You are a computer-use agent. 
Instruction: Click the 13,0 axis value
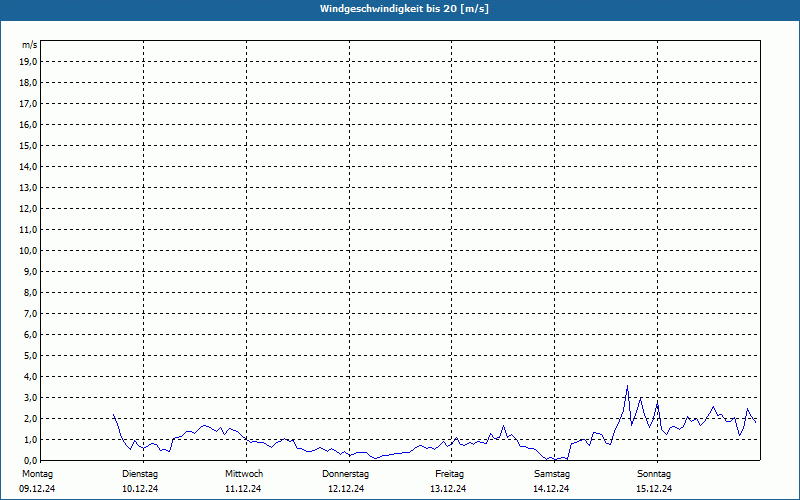(28, 187)
